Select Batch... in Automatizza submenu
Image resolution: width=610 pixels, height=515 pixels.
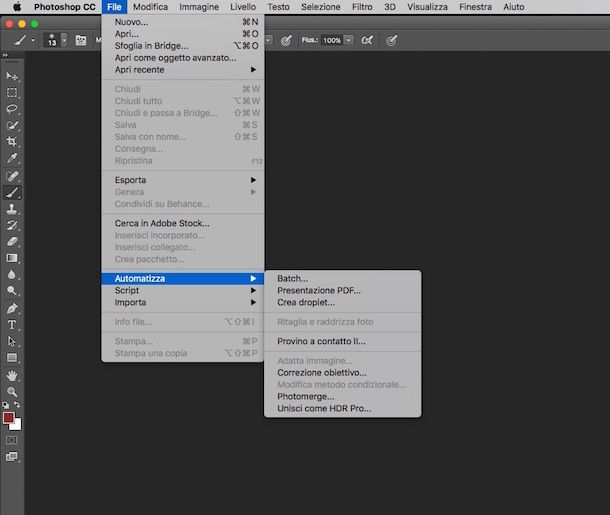[342, 279]
